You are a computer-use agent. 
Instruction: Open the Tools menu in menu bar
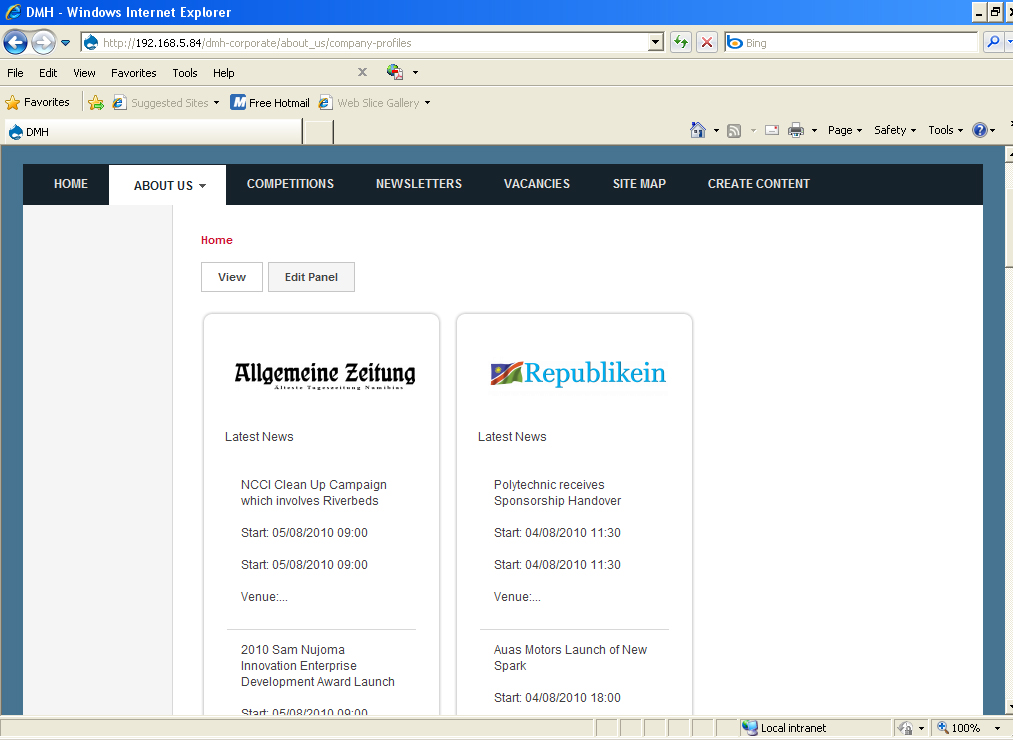(184, 73)
